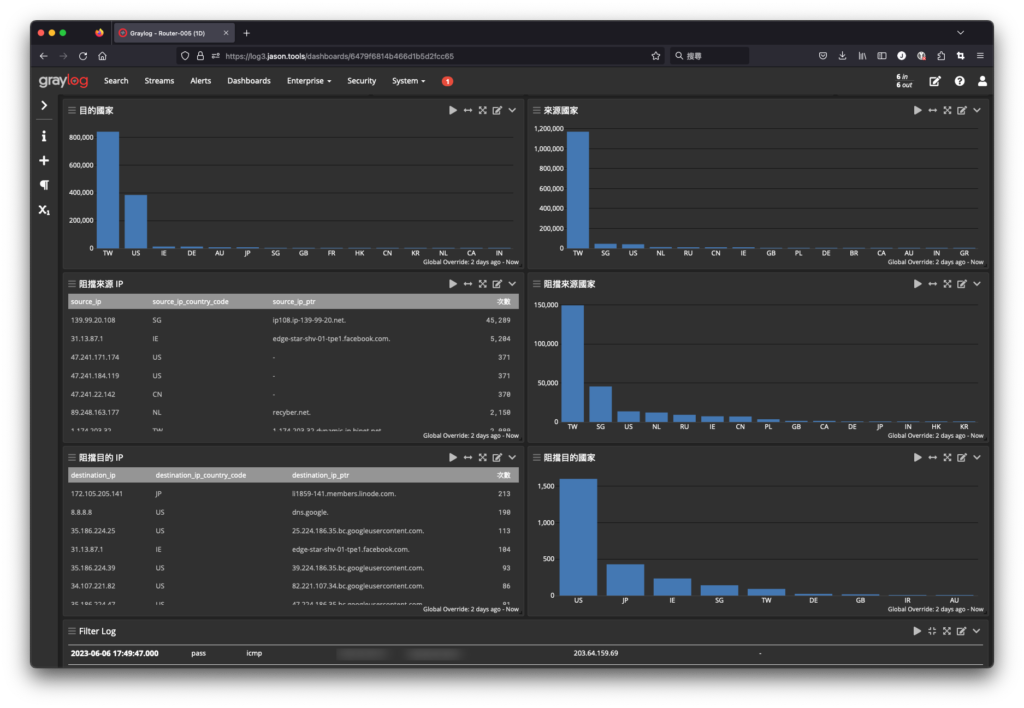Open 目的國家 widget actions chevron
The height and width of the screenshot is (708, 1024).
coord(512,110)
